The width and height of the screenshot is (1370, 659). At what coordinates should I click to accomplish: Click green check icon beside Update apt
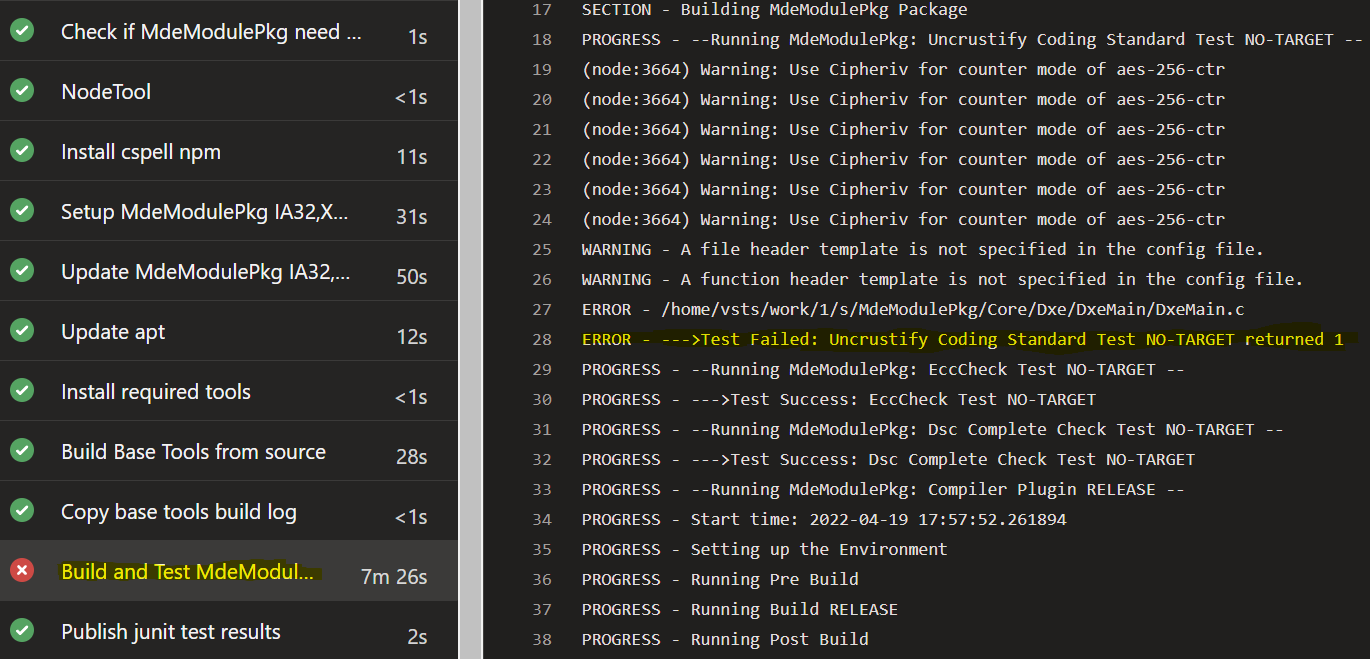point(22,331)
